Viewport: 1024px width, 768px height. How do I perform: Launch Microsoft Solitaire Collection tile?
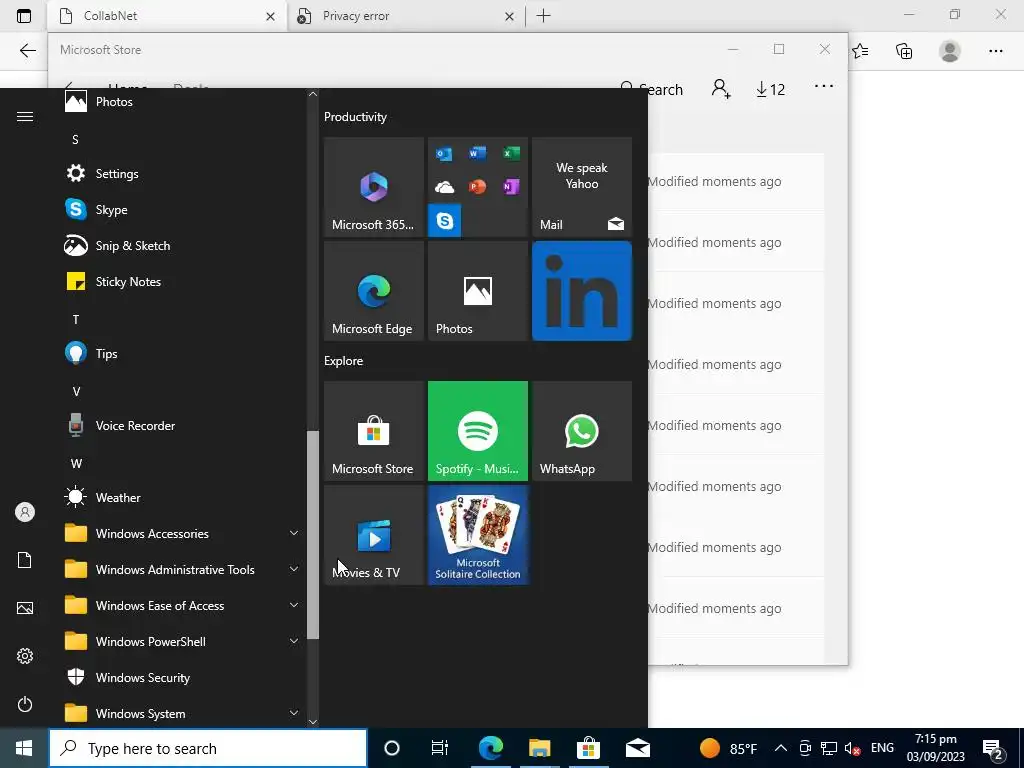477,535
